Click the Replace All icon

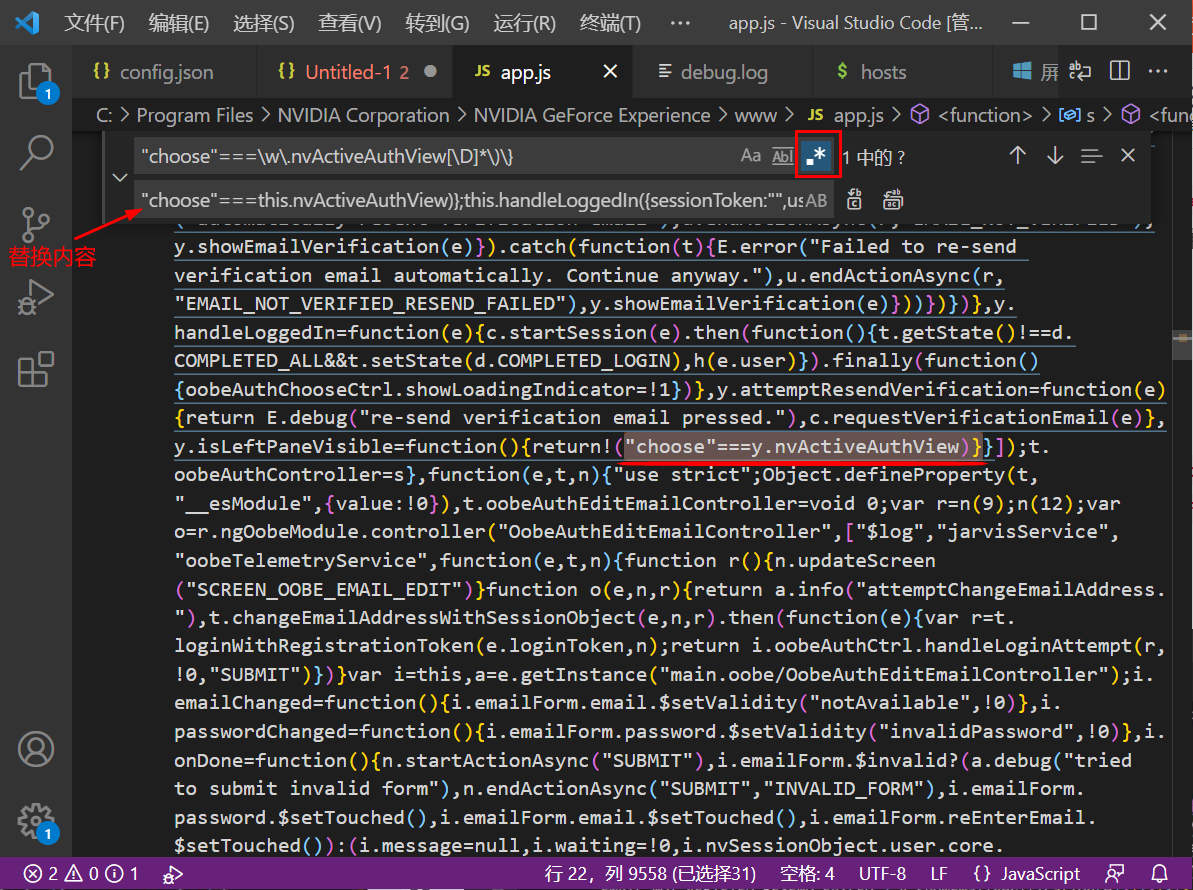pyautogui.click(x=892, y=200)
